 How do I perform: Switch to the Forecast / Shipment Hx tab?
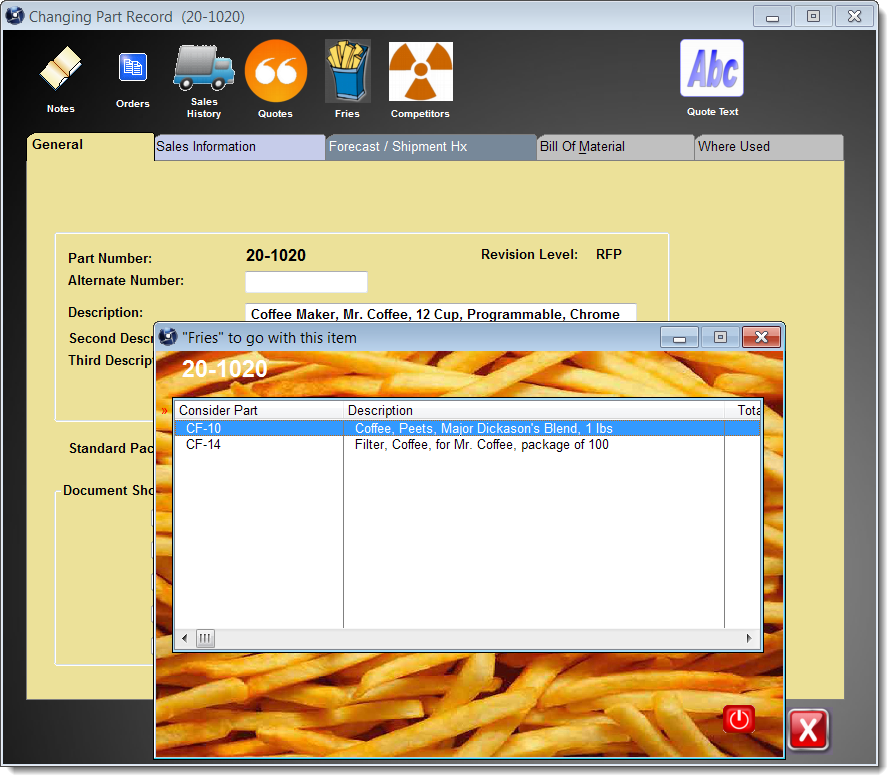tap(432, 147)
